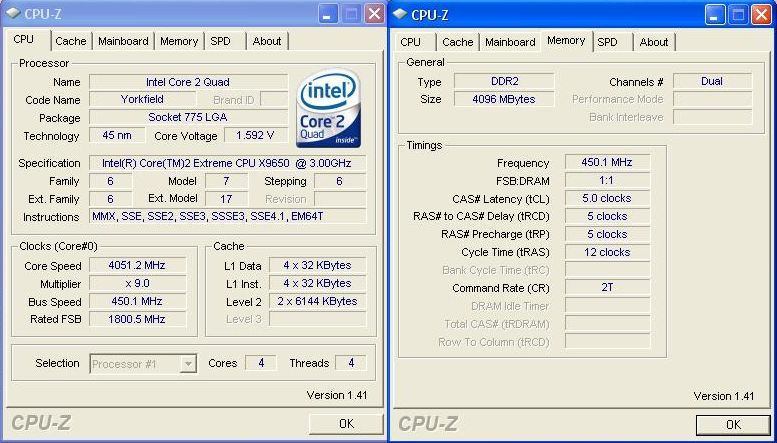The height and width of the screenshot is (443, 777).
Task: Select the CPU tab in left CPU-Z window
Action: coord(24,40)
